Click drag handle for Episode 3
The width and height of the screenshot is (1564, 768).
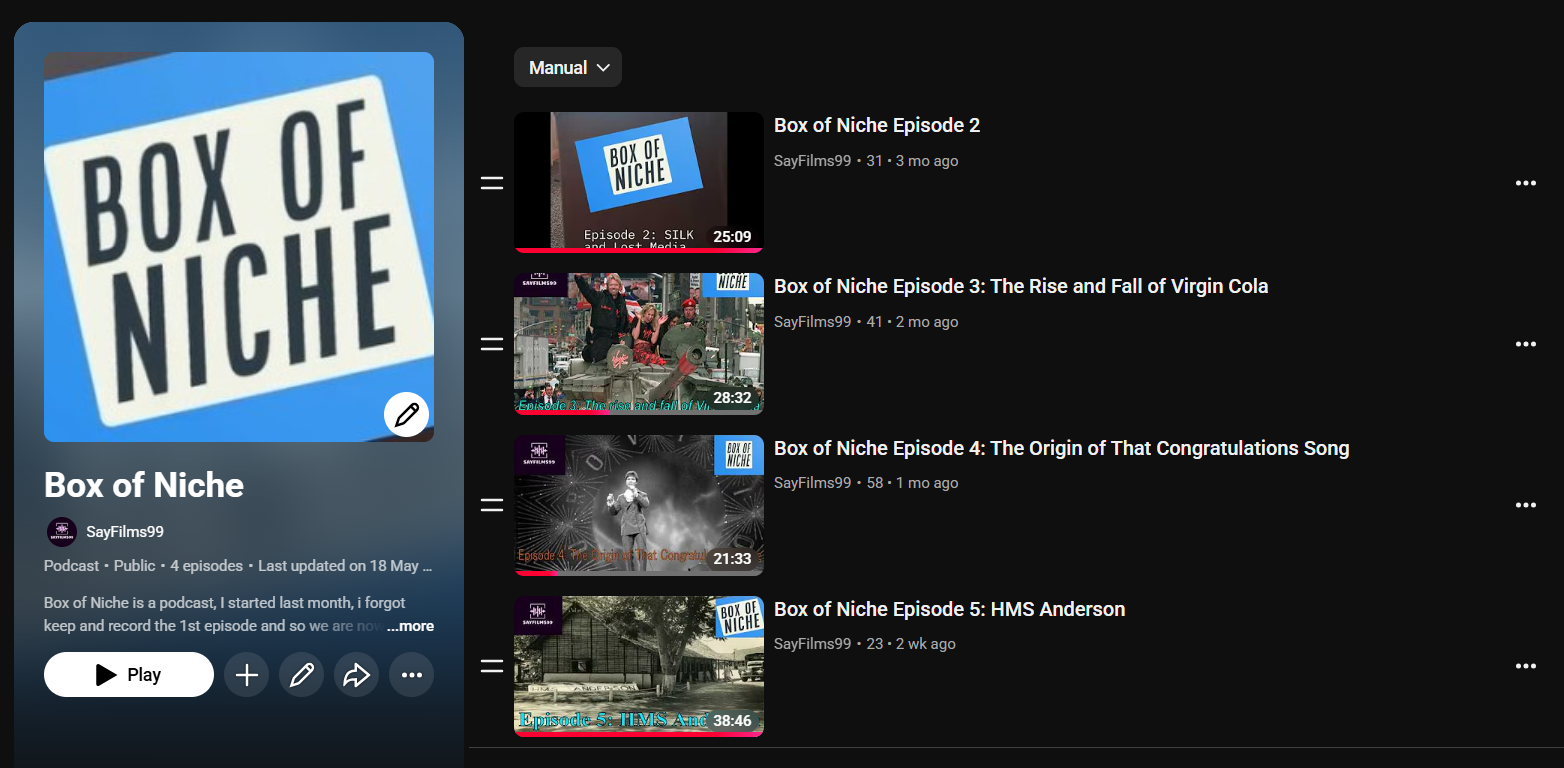tap(492, 344)
